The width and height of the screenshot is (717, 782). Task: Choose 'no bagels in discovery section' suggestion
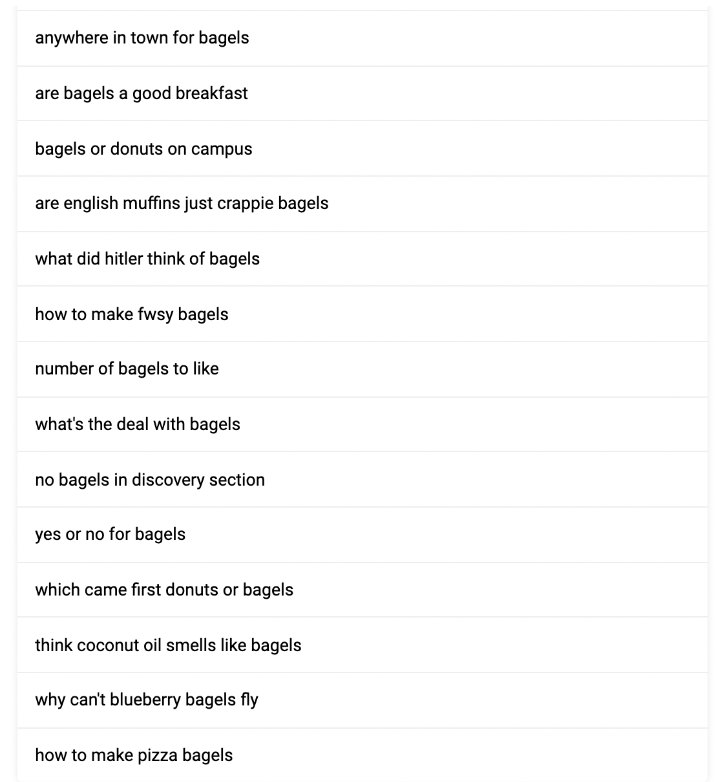(149, 480)
